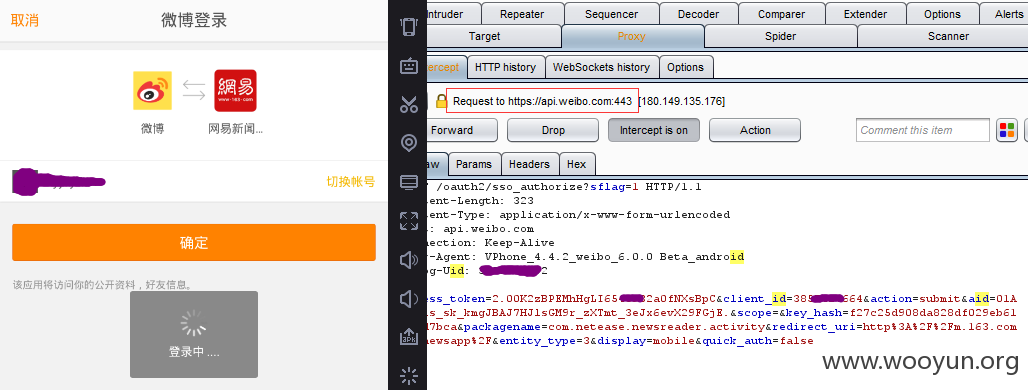The image size is (1028, 390).
Task: Switch to the Spider tab
Action: point(780,36)
